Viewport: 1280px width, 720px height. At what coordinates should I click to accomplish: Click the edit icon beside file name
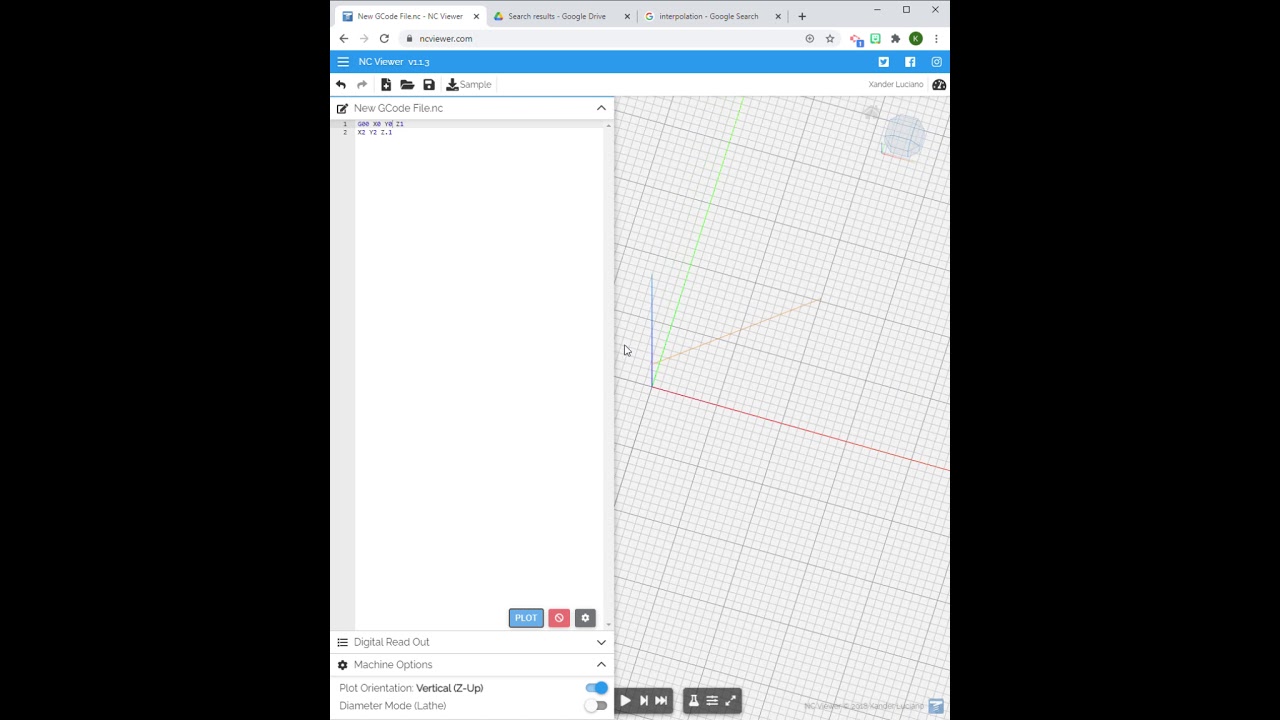tap(342, 108)
